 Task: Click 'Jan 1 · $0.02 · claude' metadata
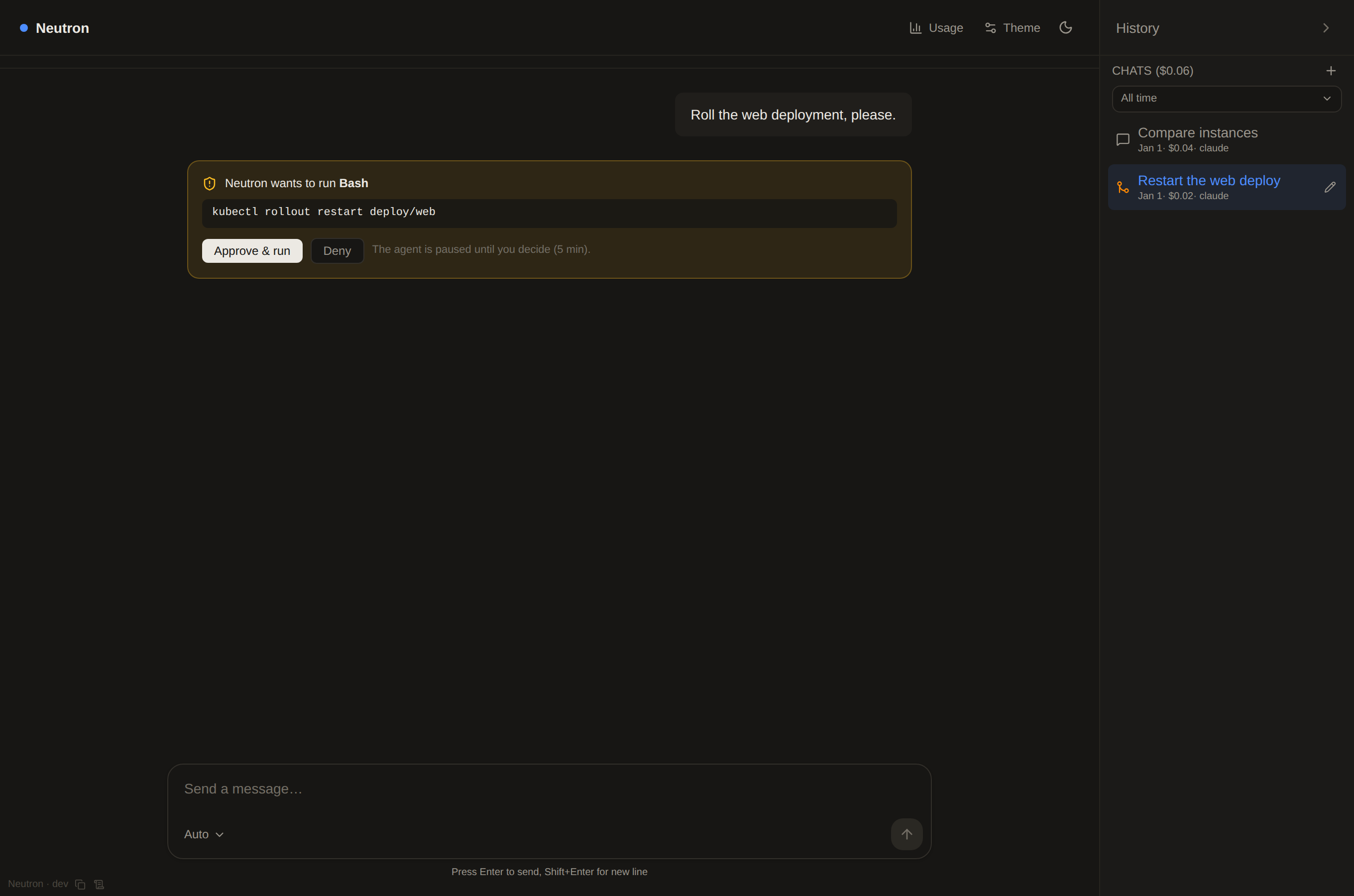(x=1183, y=196)
